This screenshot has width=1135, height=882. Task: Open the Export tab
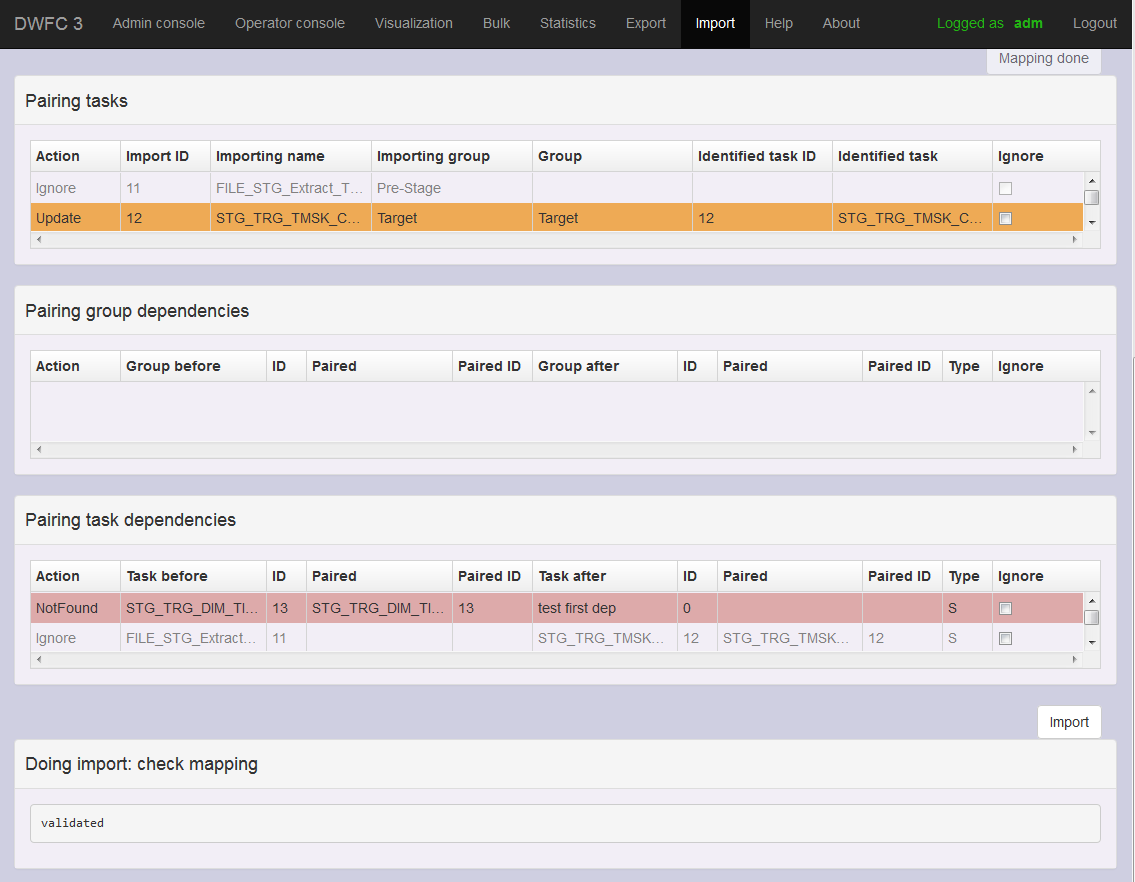646,23
